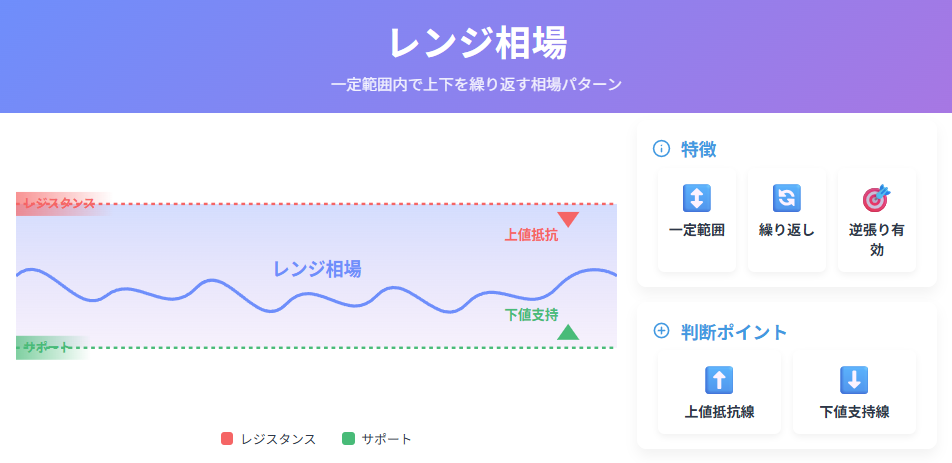Click the up arrow icon above 上値抵抗線
The width and height of the screenshot is (952, 463).
pyautogui.click(x=719, y=380)
